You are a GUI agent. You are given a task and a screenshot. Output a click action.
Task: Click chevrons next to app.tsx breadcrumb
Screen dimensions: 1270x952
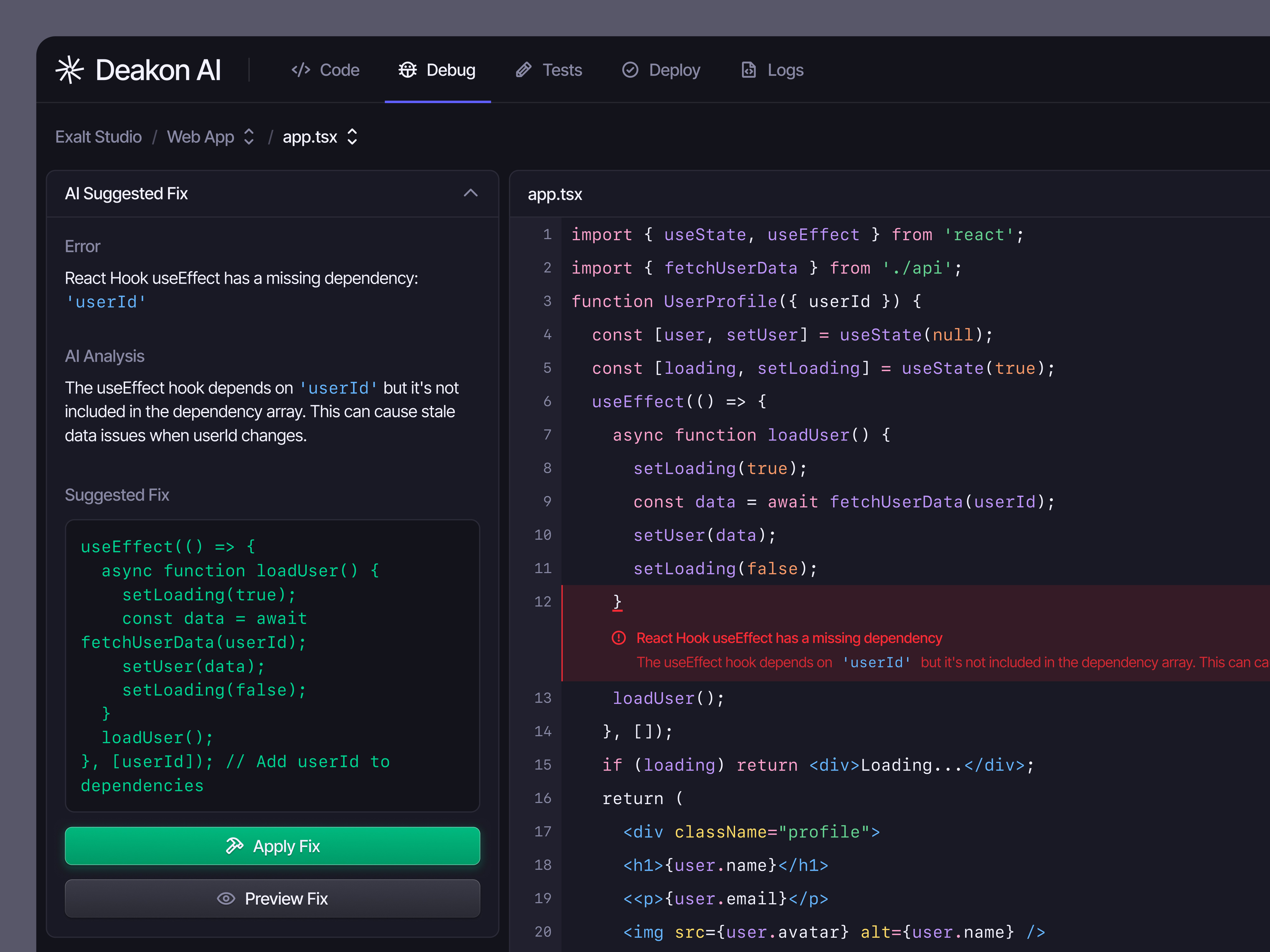pos(352,136)
